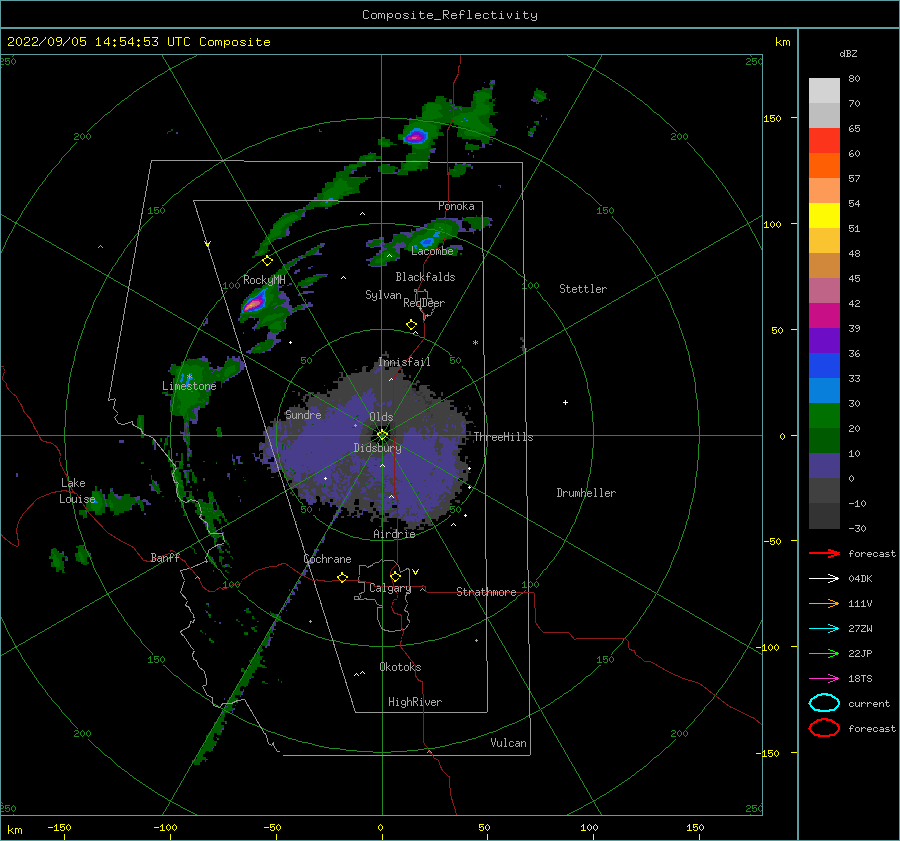900x841 pixels.
Task: Click the Vulcan city label
Action: [508, 743]
